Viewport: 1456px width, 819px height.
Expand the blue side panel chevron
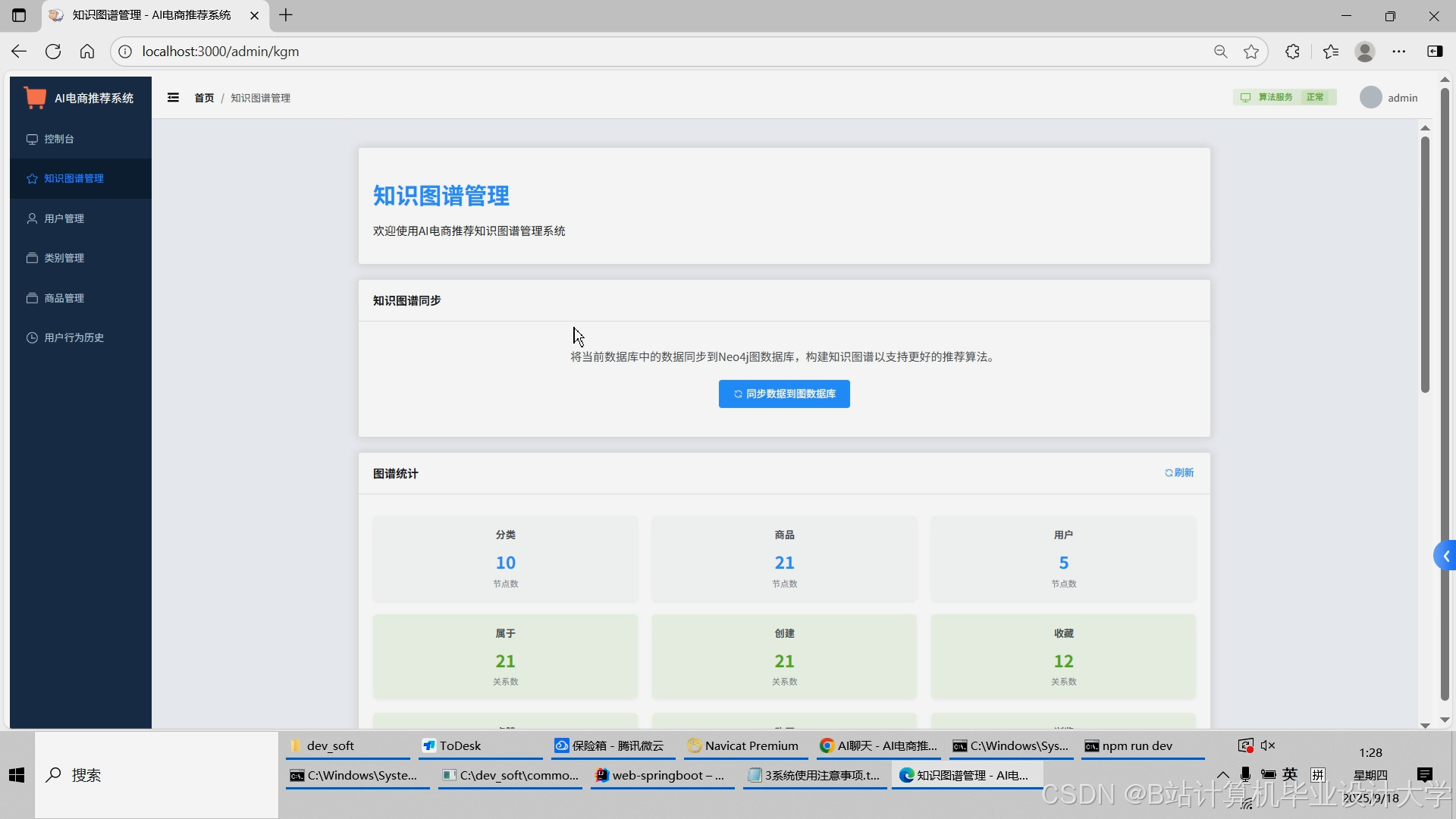pos(1445,557)
